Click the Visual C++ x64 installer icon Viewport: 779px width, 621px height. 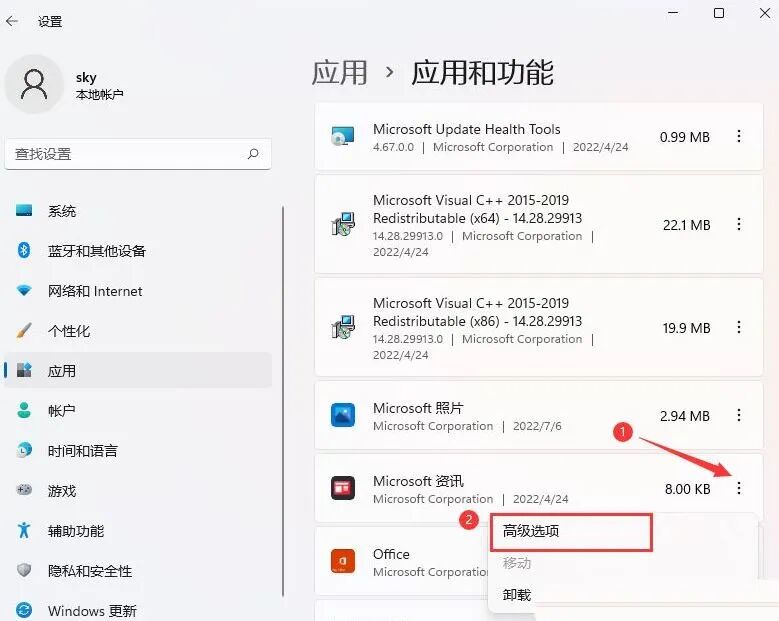point(343,224)
